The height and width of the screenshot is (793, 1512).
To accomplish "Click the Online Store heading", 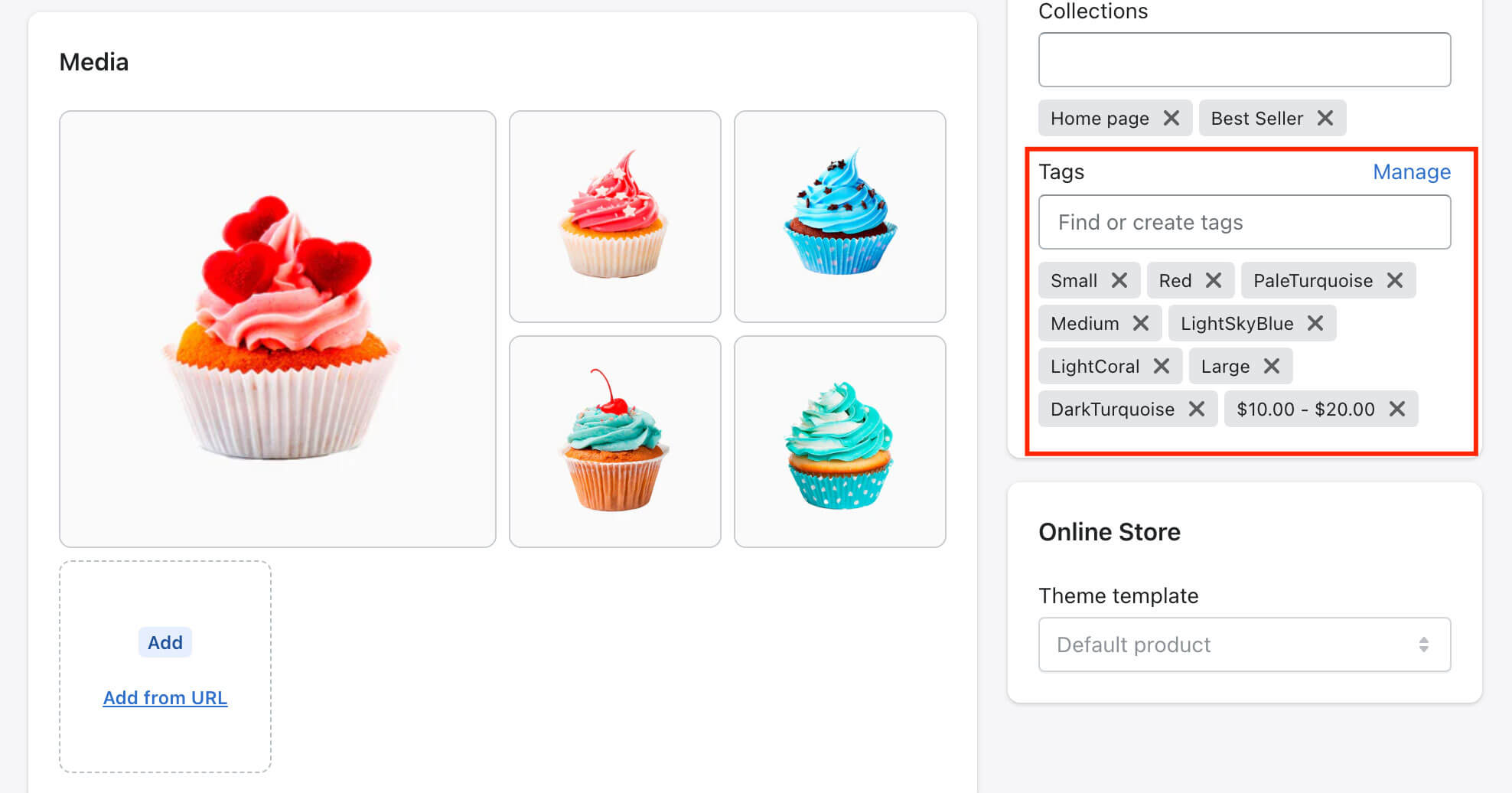I will pyautogui.click(x=1110, y=532).
